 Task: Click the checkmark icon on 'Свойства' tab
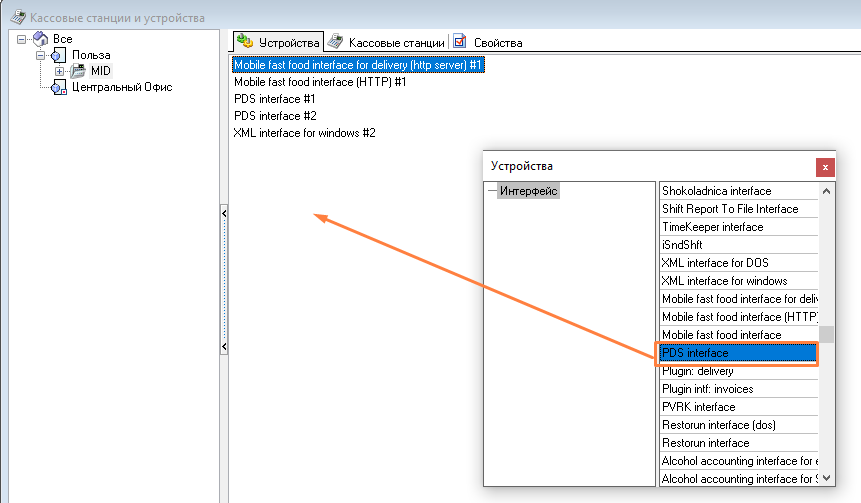coord(460,42)
